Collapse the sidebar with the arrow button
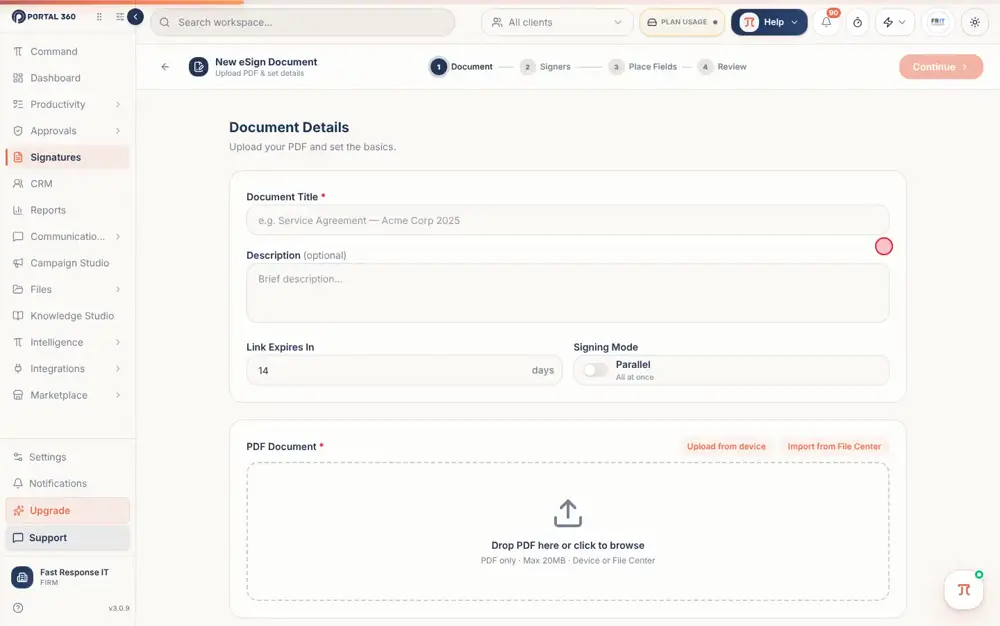This screenshot has height=626, width=1000. pyautogui.click(x=135, y=17)
